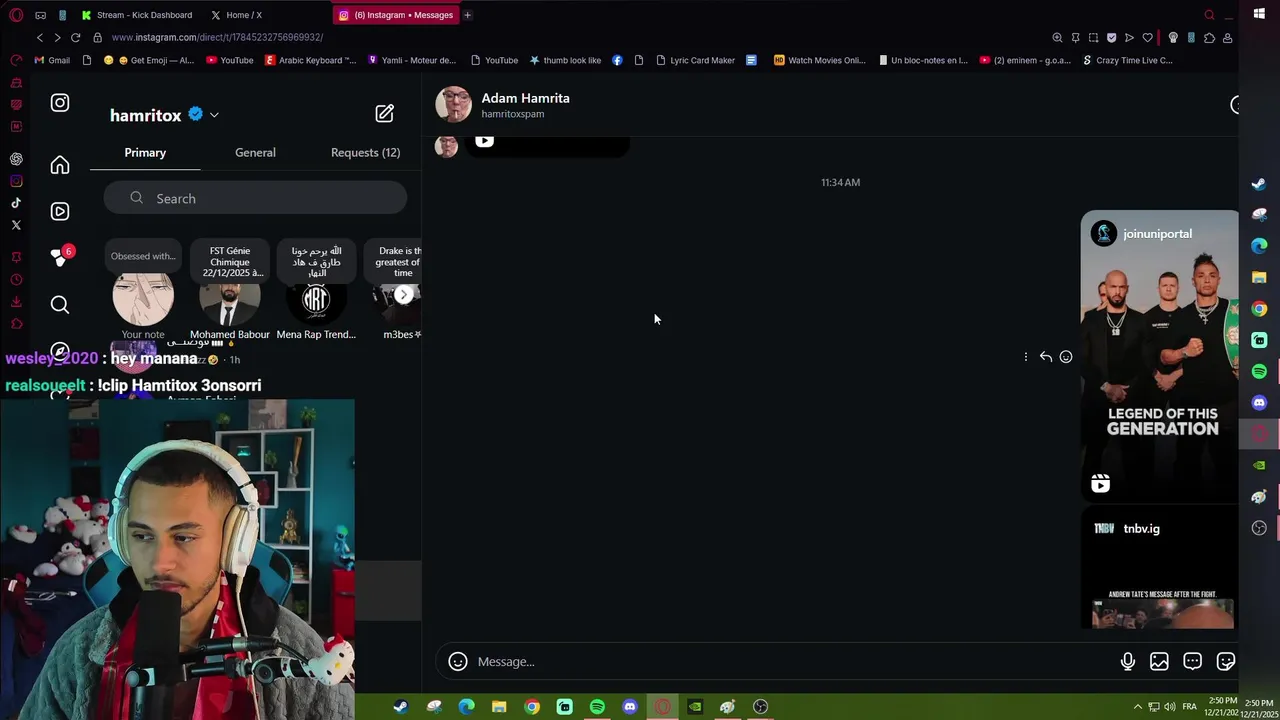
Task: Open the Reels icon in the sidebar
Action: pos(60,211)
